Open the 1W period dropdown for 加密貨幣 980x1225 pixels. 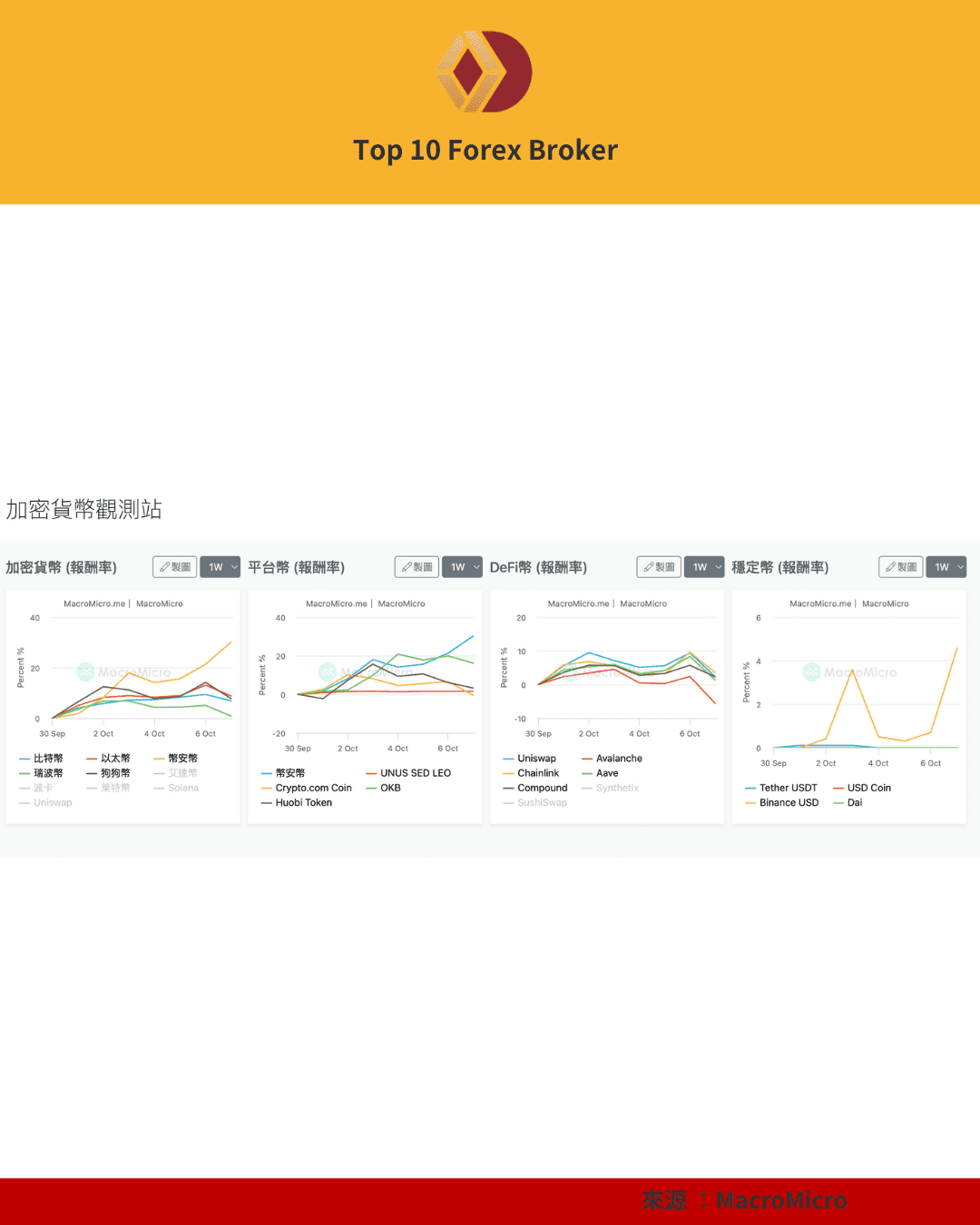coord(220,567)
